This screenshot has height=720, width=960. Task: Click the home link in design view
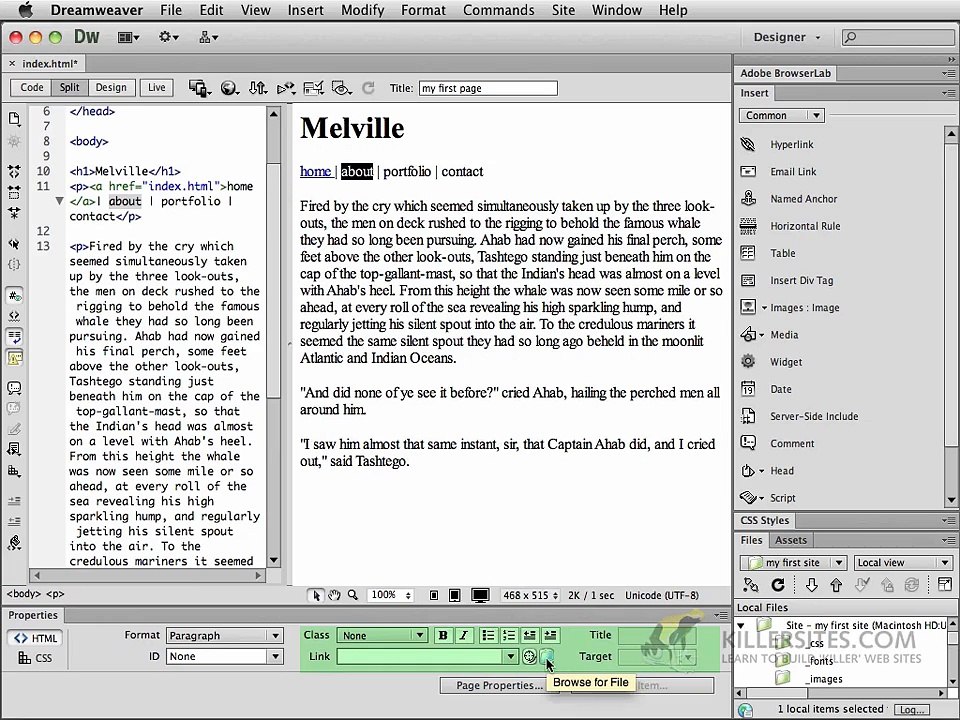[x=315, y=171]
